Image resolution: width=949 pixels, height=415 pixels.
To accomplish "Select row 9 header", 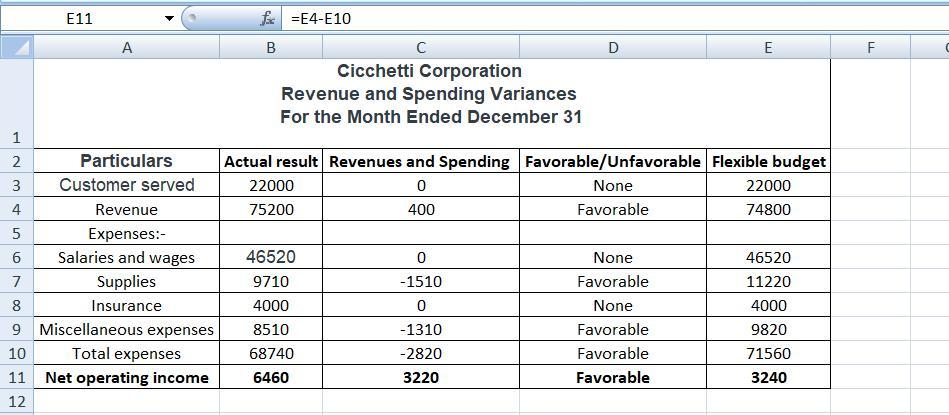I will pos(16,329).
